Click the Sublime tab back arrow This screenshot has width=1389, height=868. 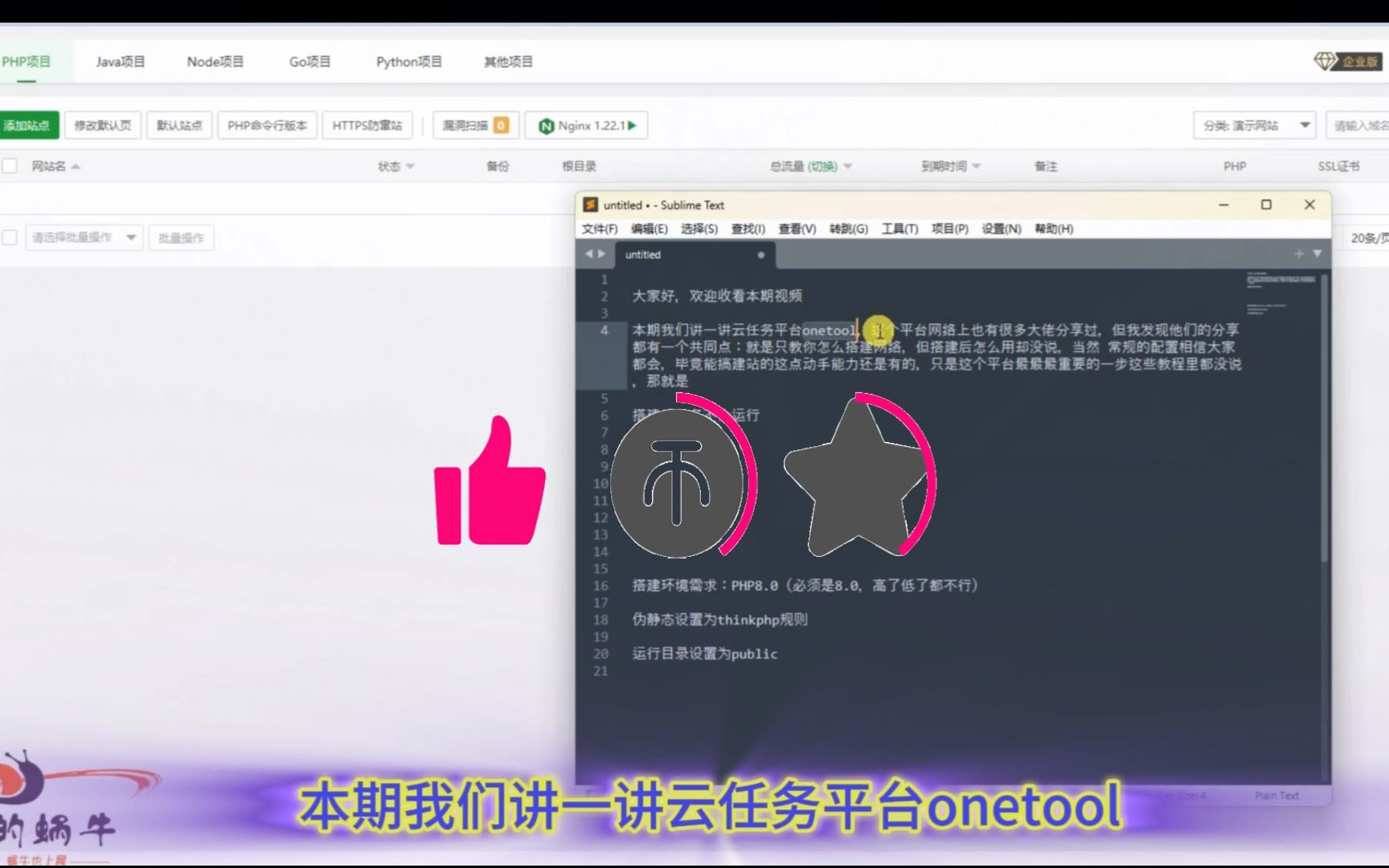[x=588, y=254]
